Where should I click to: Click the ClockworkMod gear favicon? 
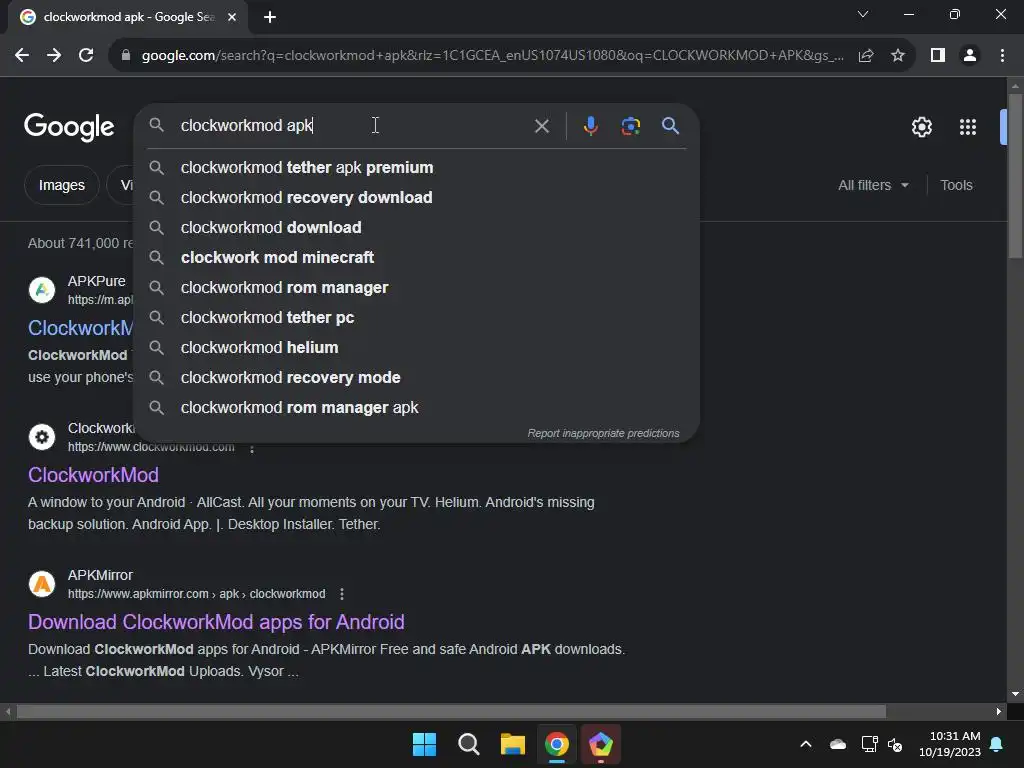coord(42,437)
